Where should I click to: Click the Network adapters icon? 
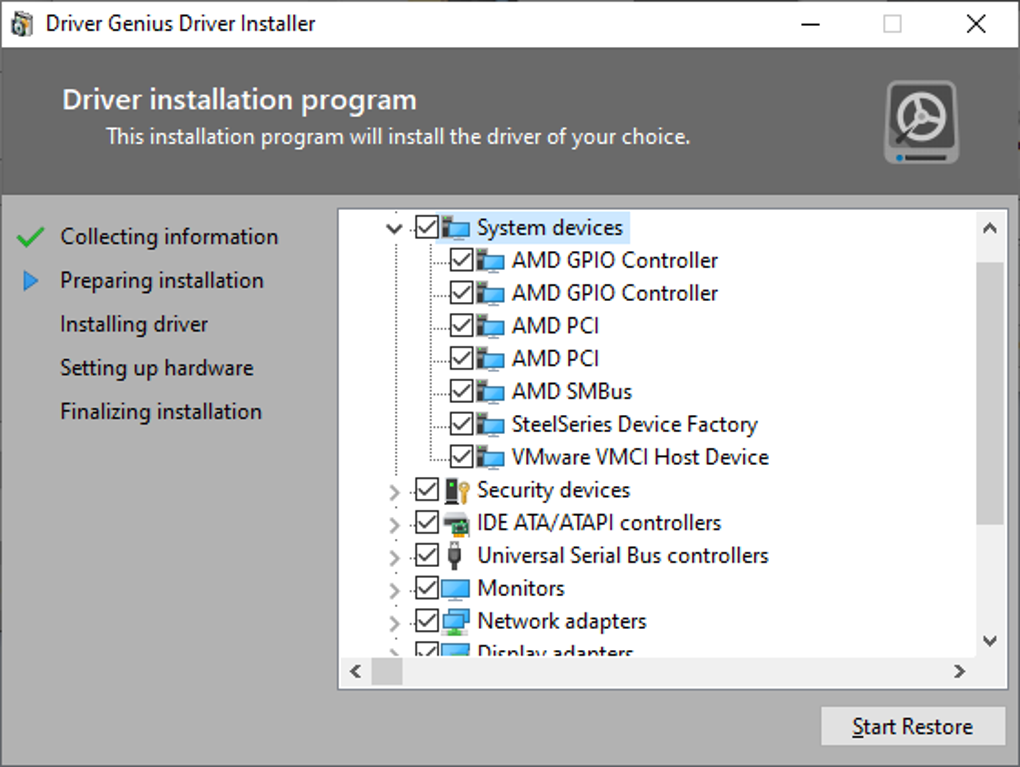(x=457, y=622)
